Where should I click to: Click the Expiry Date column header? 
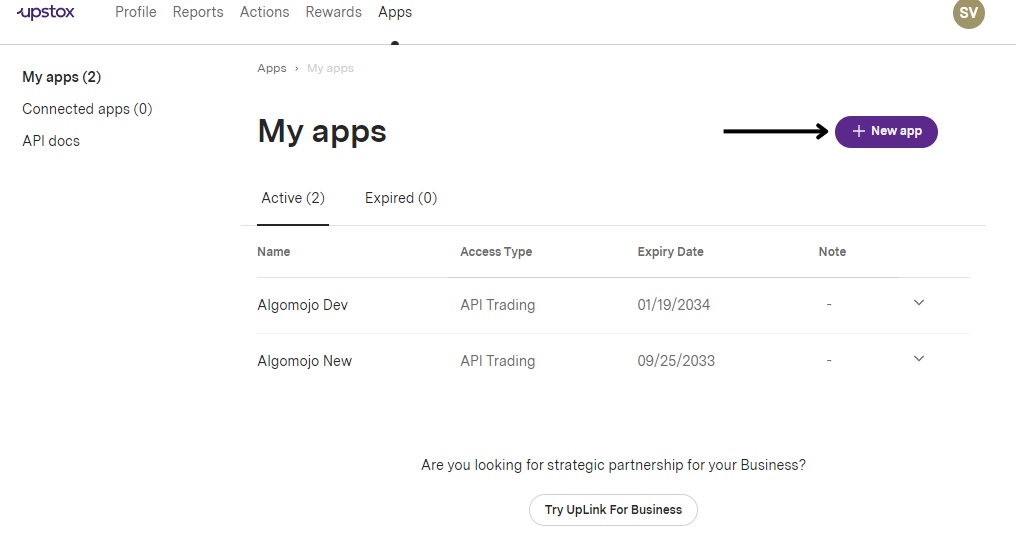(x=670, y=252)
